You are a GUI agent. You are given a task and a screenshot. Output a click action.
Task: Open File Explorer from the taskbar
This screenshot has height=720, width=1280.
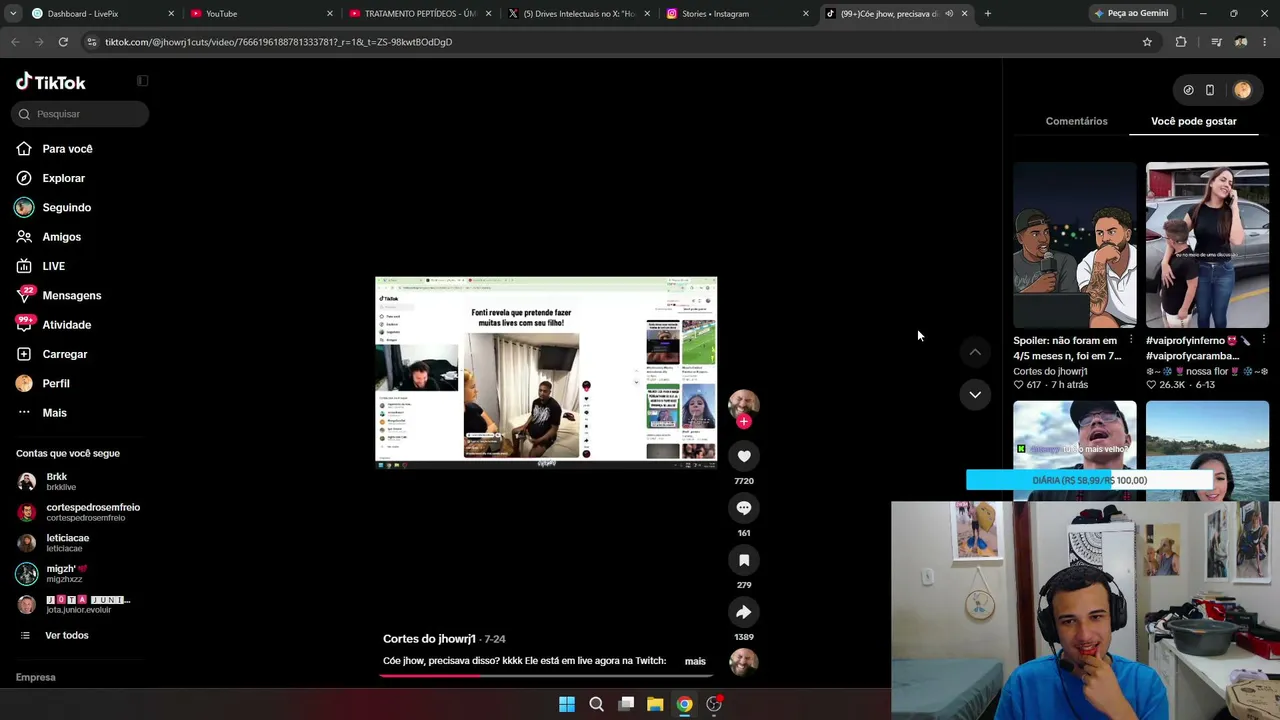coord(655,704)
